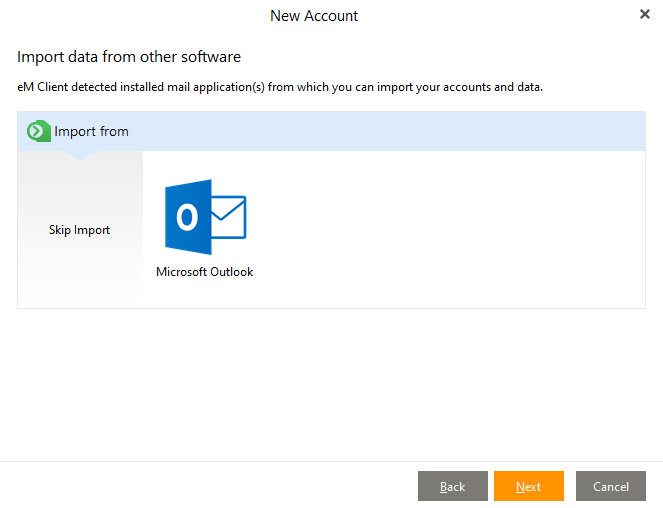The image size is (663, 508).
Task: Go Back to the previous step
Action: (x=452, y=486)
